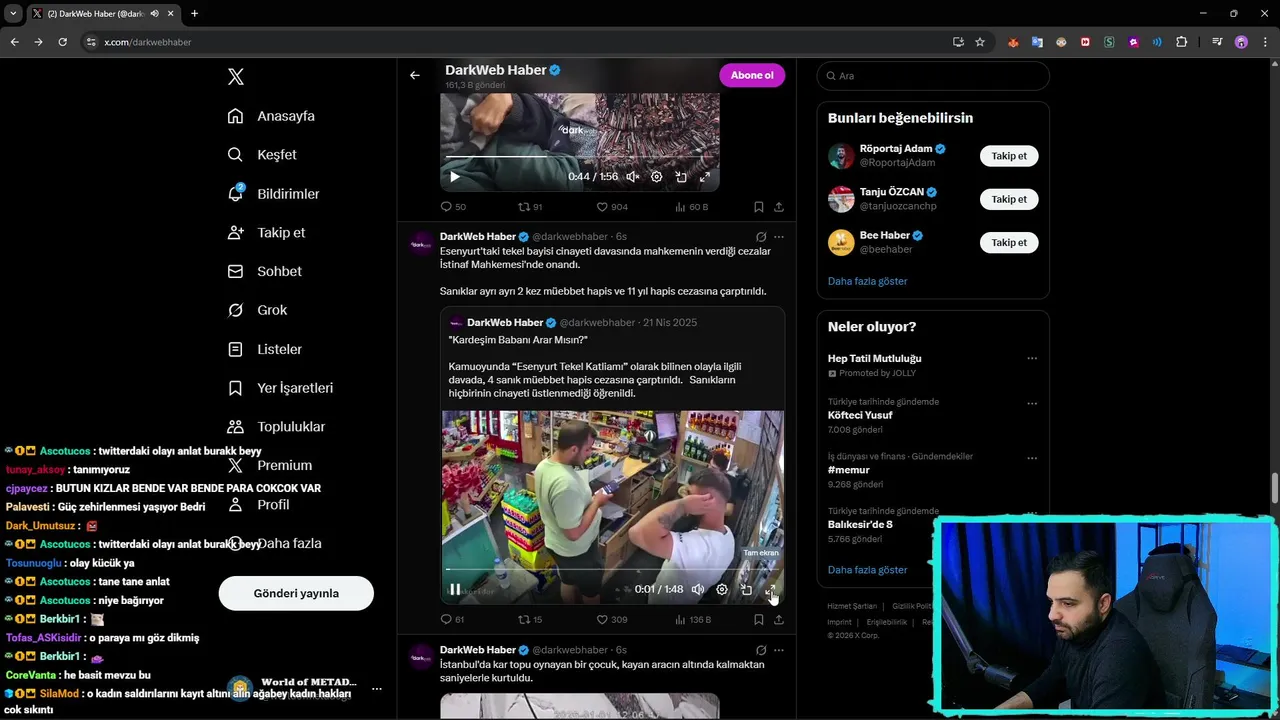Open Grok icon on Esenyurt post
Image resolution: width=1280 pixels, height=720 pixels.
[x=761, y=237]
